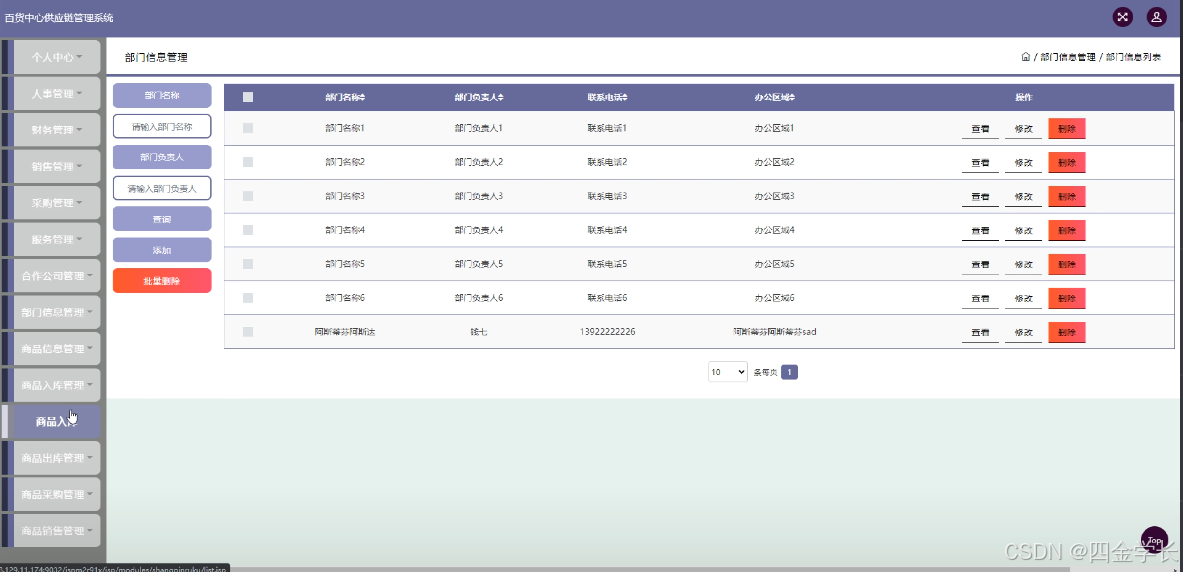Expand 服务管理 sidebar menu
The height and width of the screenshot is (572, 1183).
tap(57, 239)
